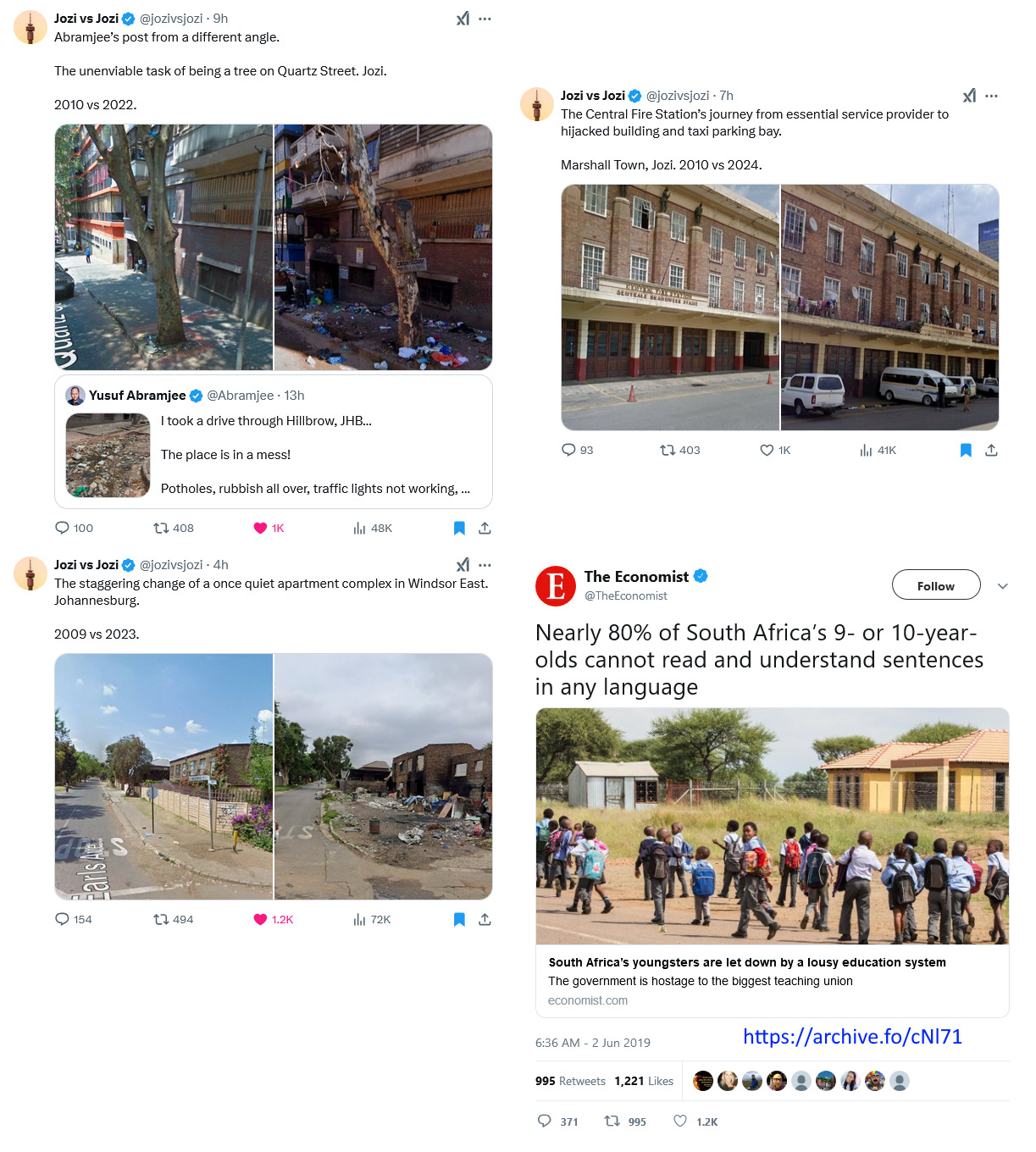Open the 2010 Quartz Street photo
Viewport: 1036px width, 1152px height.
[163, 247]
